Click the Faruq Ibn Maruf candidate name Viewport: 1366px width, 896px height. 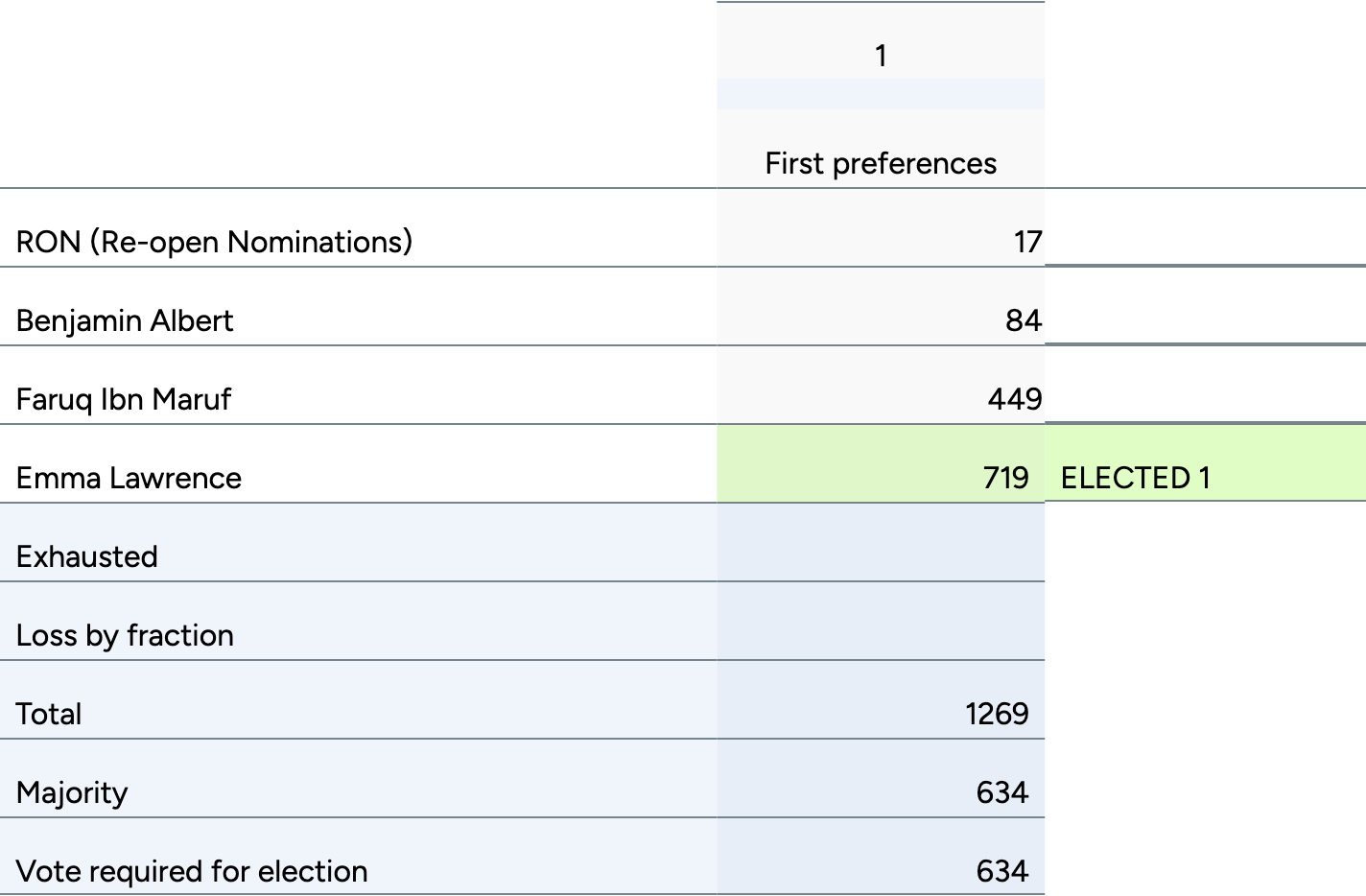124,399
